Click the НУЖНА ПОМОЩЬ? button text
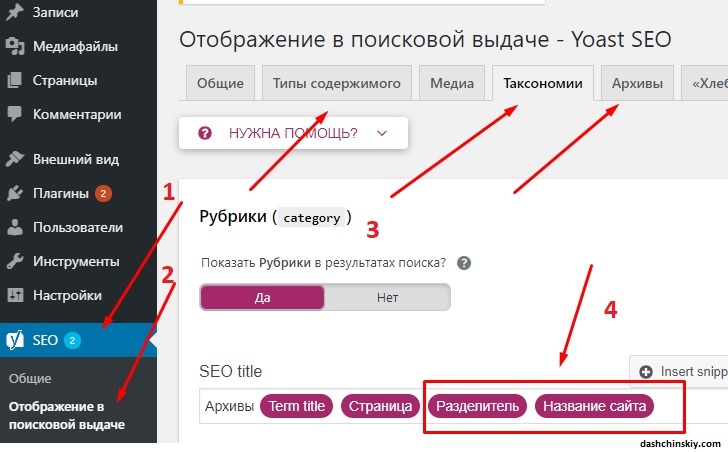Screen dimensions: 728x452 point(293,133)
